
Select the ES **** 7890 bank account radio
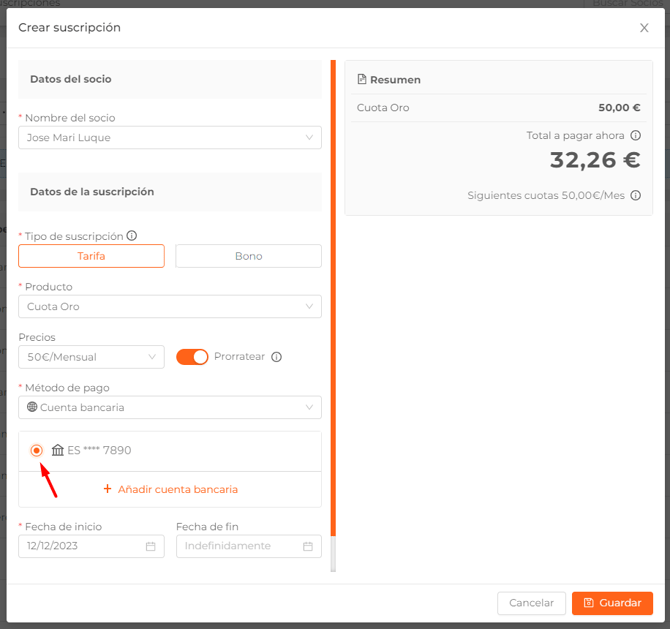pos(37,450)
